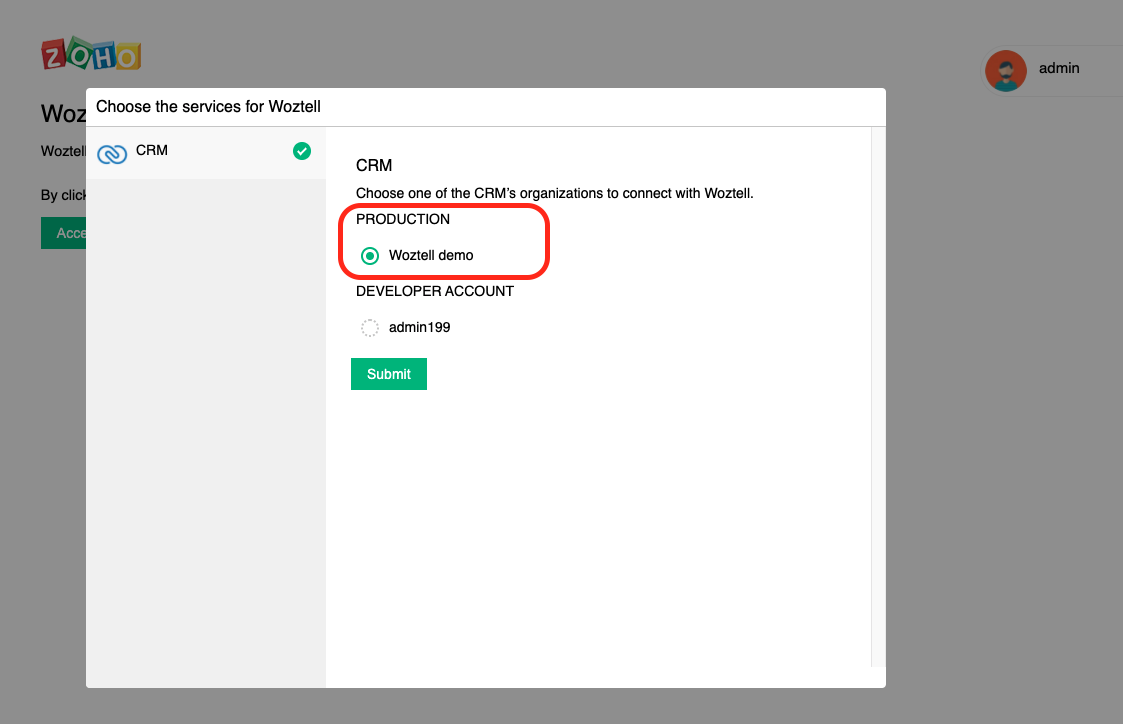Click the 'Choose the services for Woztell' title

[208, 107]
